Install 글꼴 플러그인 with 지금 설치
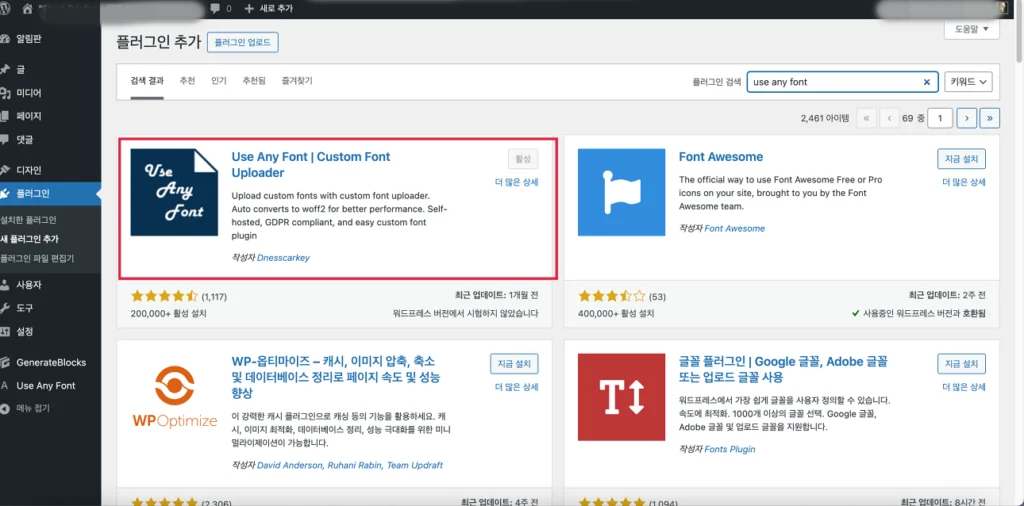1024x506 pixels. pyautogui.click(x=961, y=364)
